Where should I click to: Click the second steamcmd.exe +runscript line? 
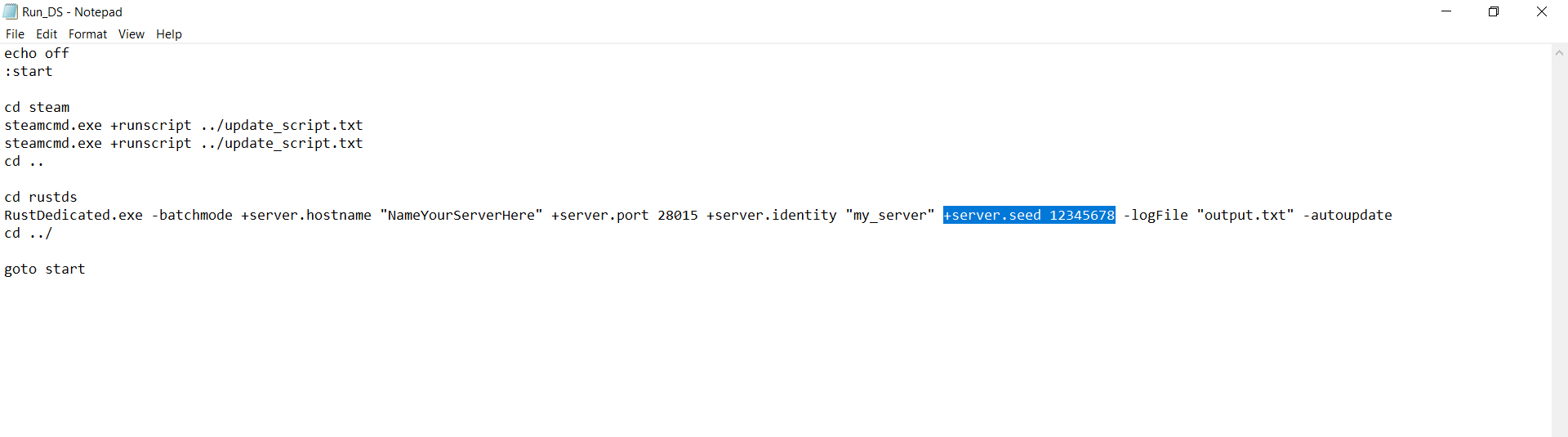click(x=184, y=143)
